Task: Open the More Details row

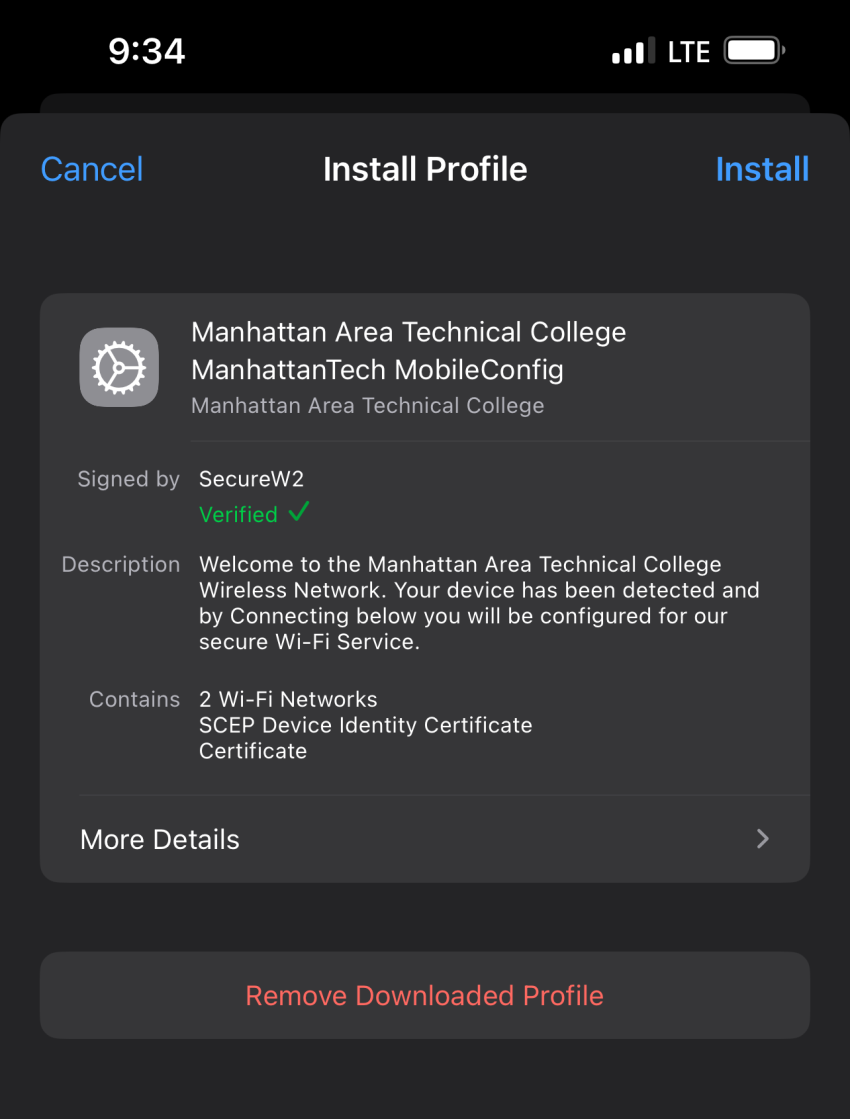Action: [x=425, y=839]
